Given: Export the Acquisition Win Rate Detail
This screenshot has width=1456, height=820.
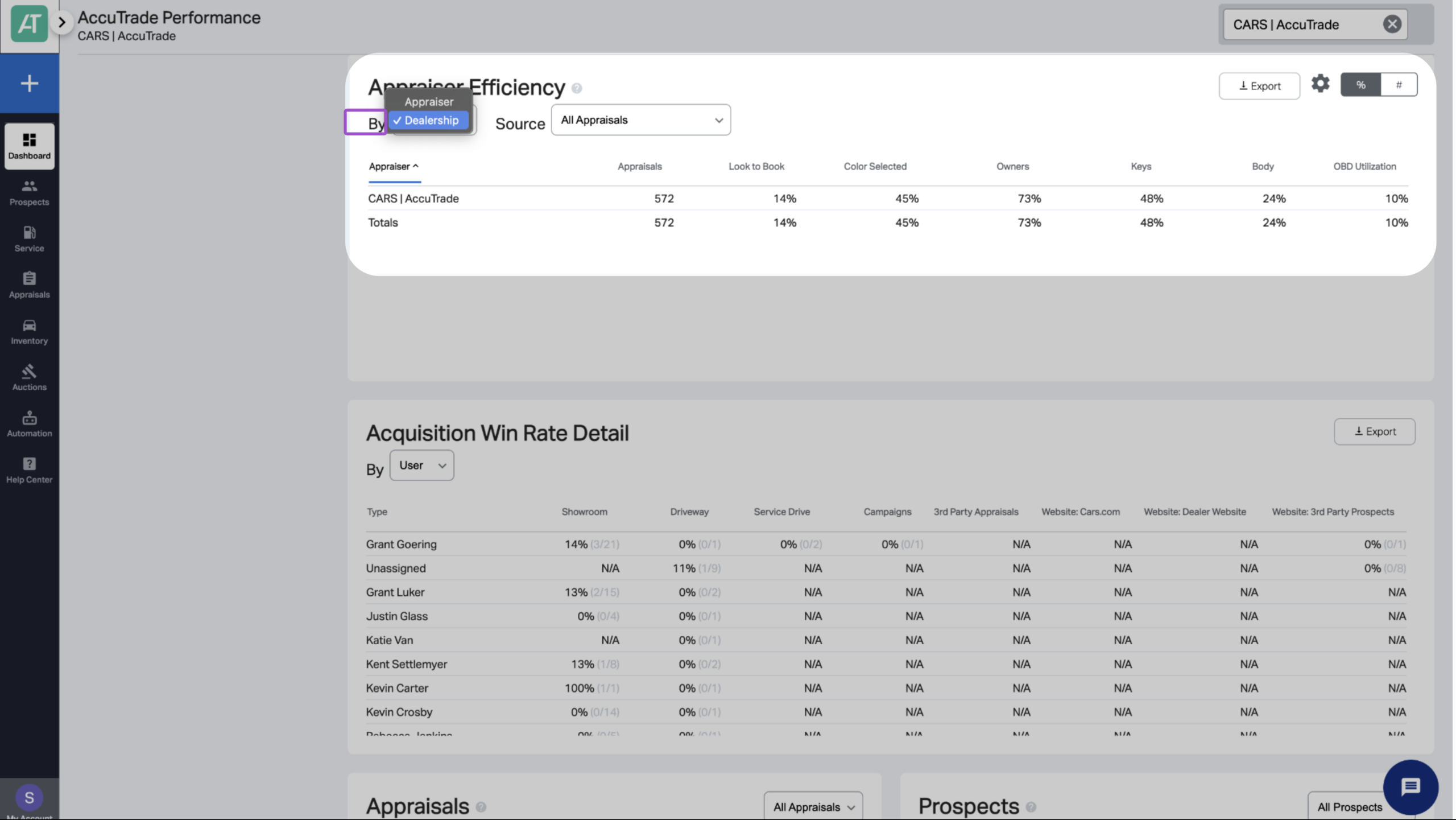Looking at the screenshot, I should 1374,432.
